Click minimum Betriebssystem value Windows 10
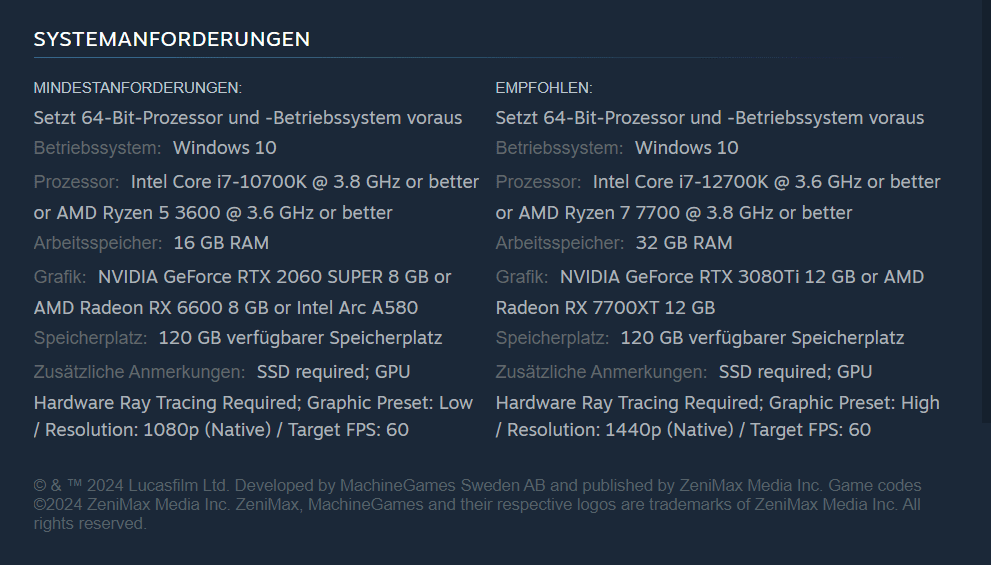The width and height of the screenshot is (991, 565). [224, 148]
